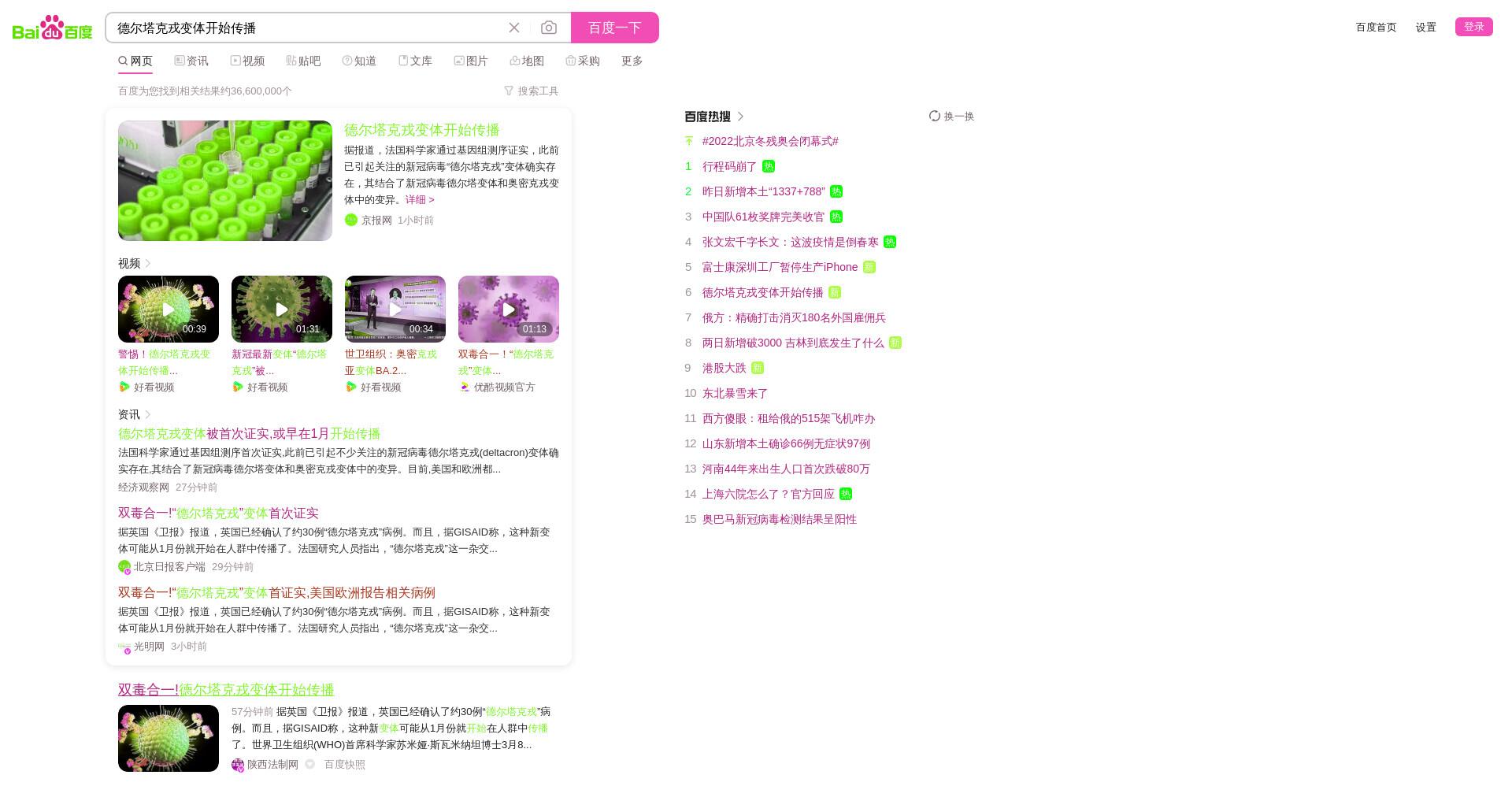Open hot search 河南44年来出生人口首次跌破80万
Viewport: 1512px width, 786px height.
click(x=786, y=469)
